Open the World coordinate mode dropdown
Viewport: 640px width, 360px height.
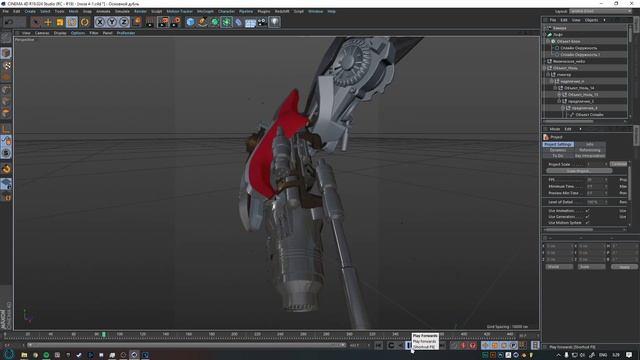(559, 267)
